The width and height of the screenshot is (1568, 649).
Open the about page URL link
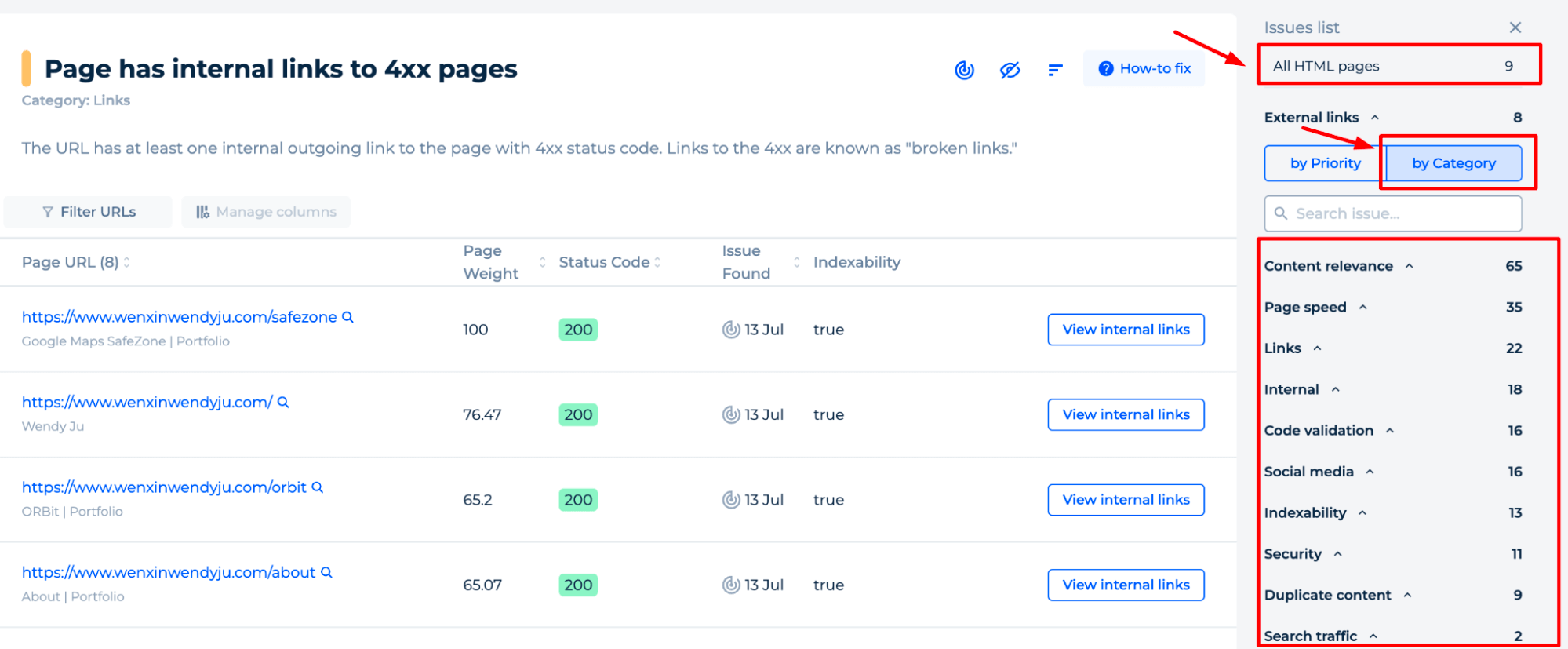pyautogui.click(x=169, y=572)
